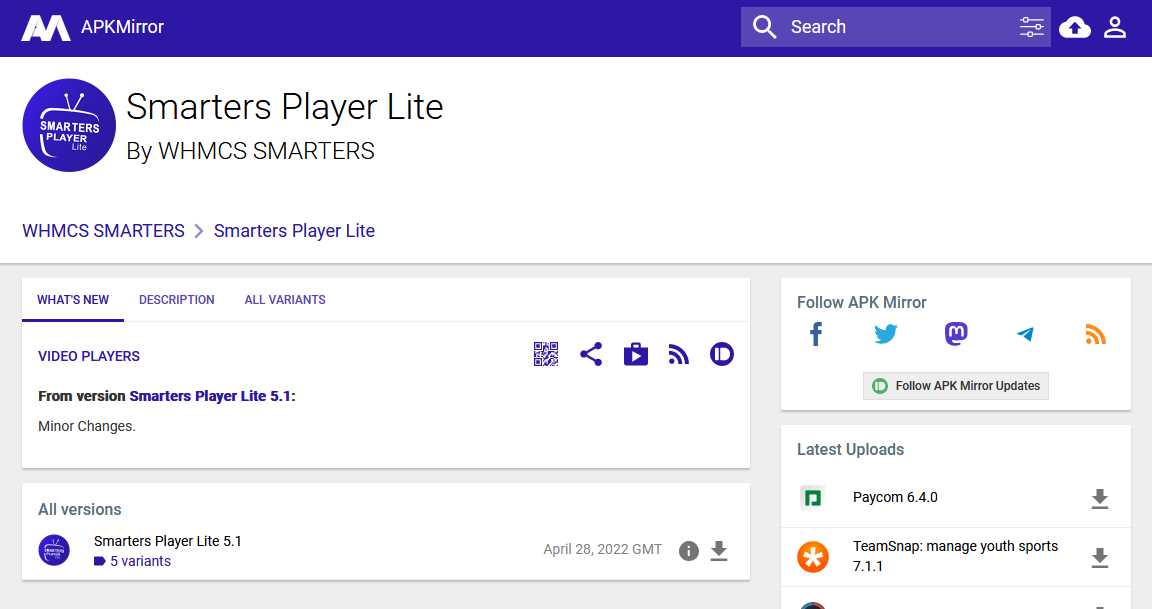Click the 'Smarters Player Lite' page title

tap(285, 107)
